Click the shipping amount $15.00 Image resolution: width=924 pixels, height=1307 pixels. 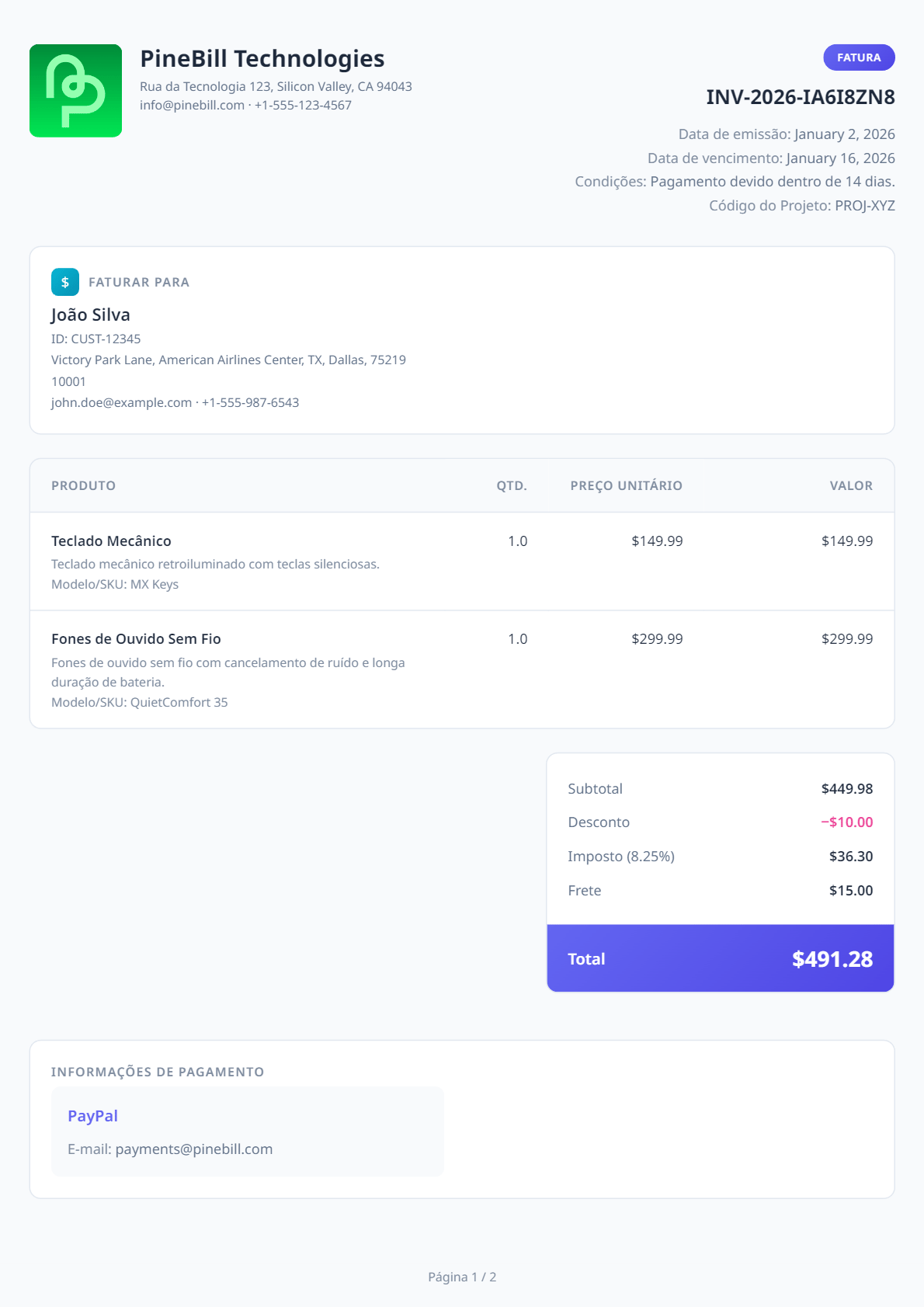(851, 890)
